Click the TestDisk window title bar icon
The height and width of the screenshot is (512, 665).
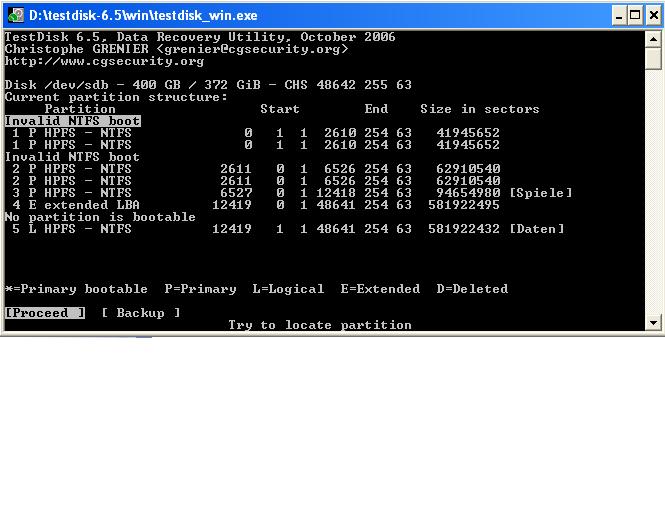(x=16, y=15)
